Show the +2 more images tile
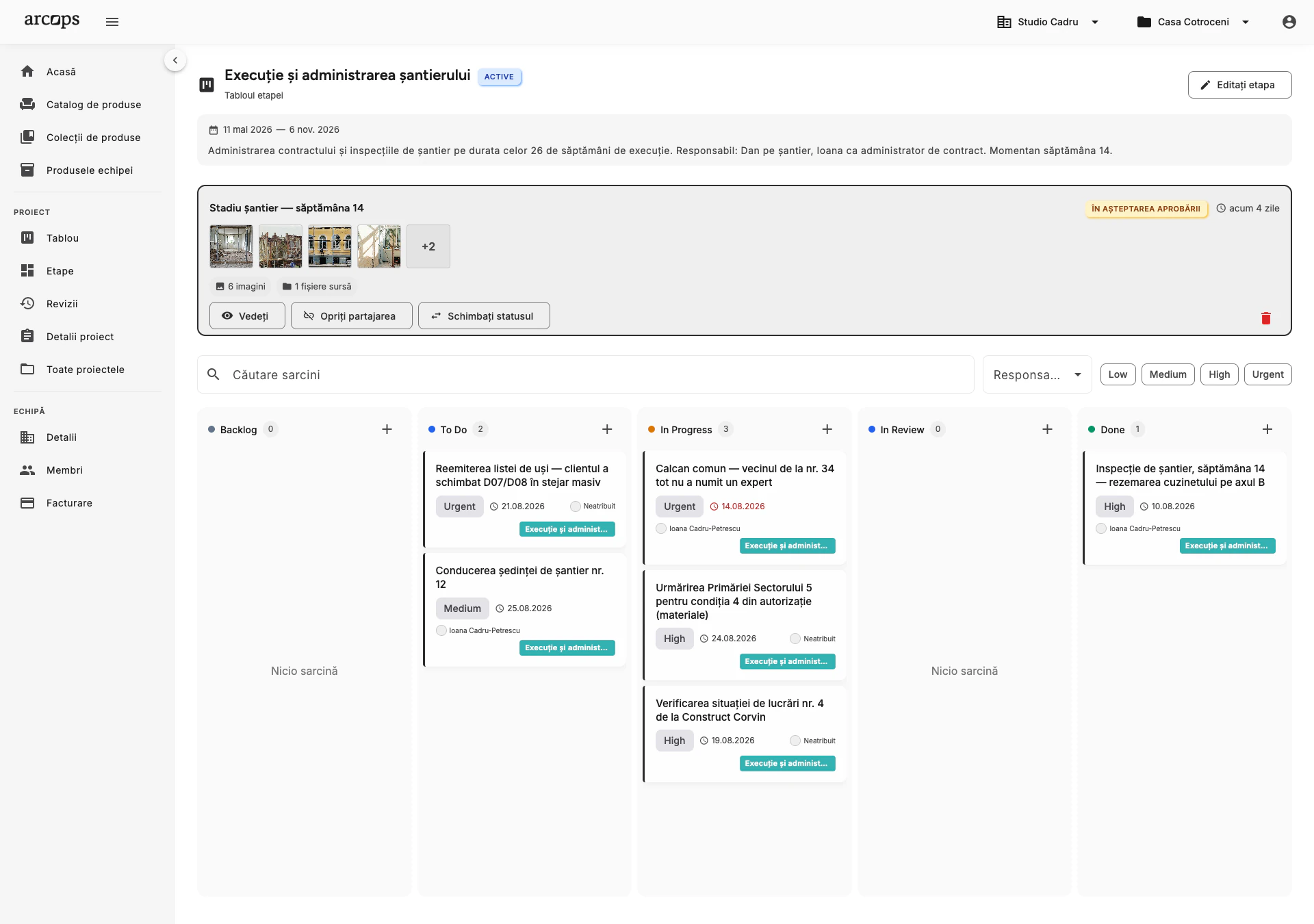The image size is (1314, 924). coord(428,246)
